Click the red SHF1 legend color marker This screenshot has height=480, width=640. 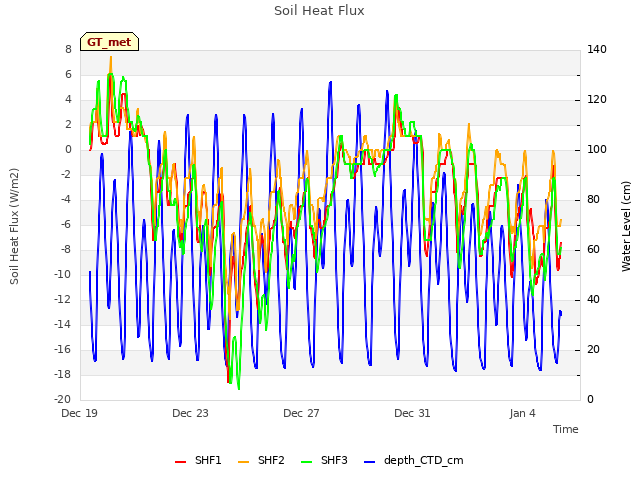point(180,462)
